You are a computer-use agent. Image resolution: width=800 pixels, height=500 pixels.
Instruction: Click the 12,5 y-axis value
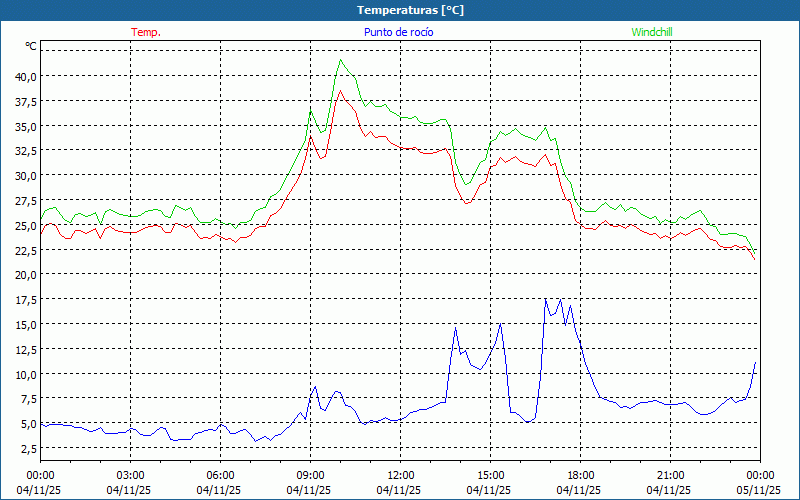[x=25, y=349]
